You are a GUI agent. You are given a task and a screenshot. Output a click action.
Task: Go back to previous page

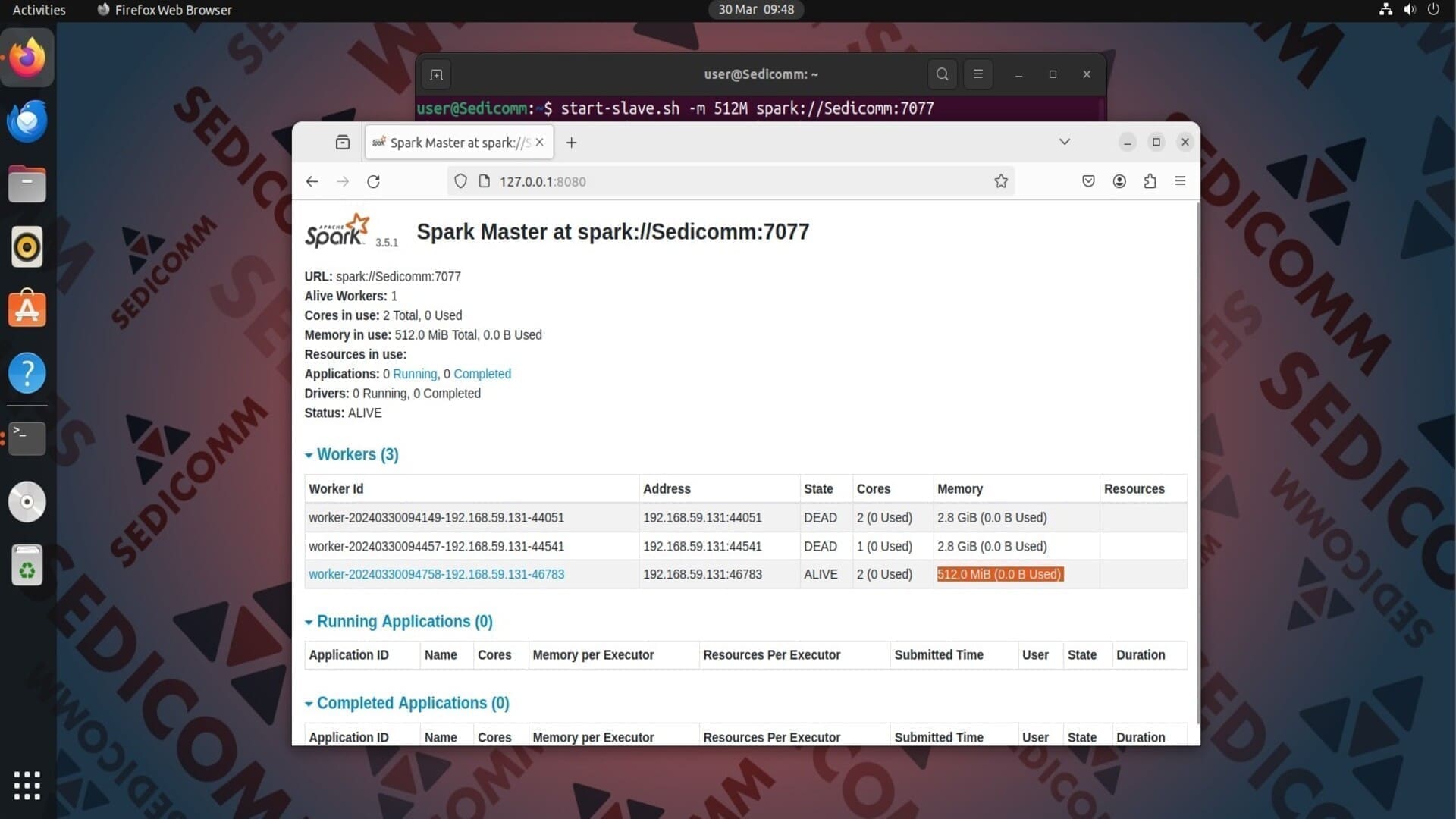click(x=312, y=181)
